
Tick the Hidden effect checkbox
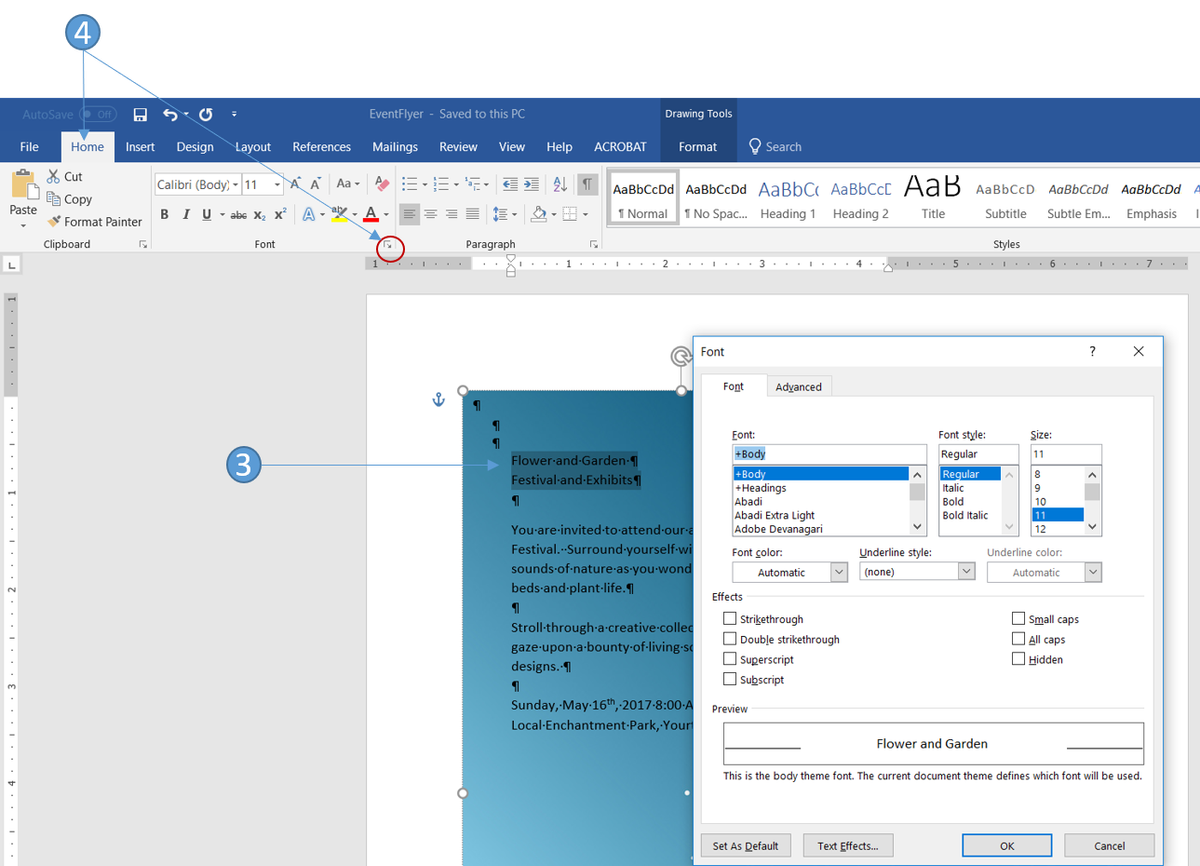coord(1018,659)
